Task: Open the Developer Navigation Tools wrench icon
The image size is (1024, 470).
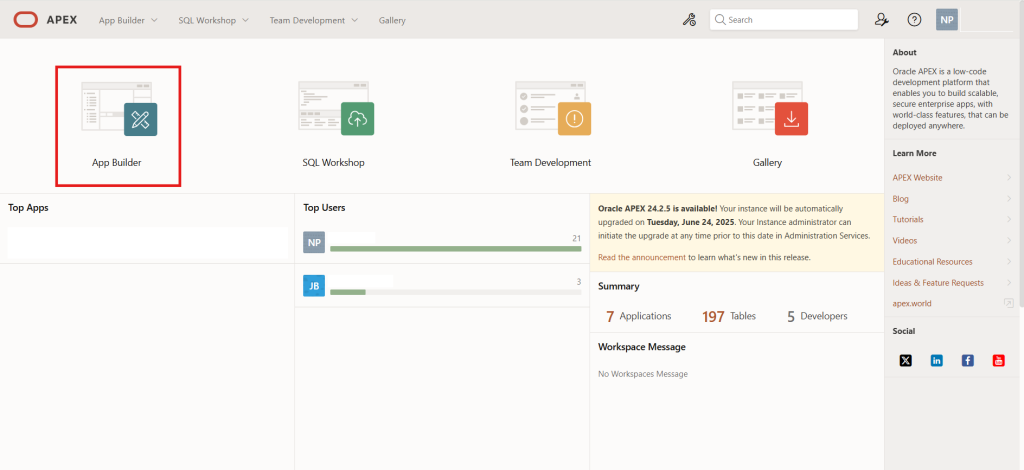Action: tap(689, 20)
